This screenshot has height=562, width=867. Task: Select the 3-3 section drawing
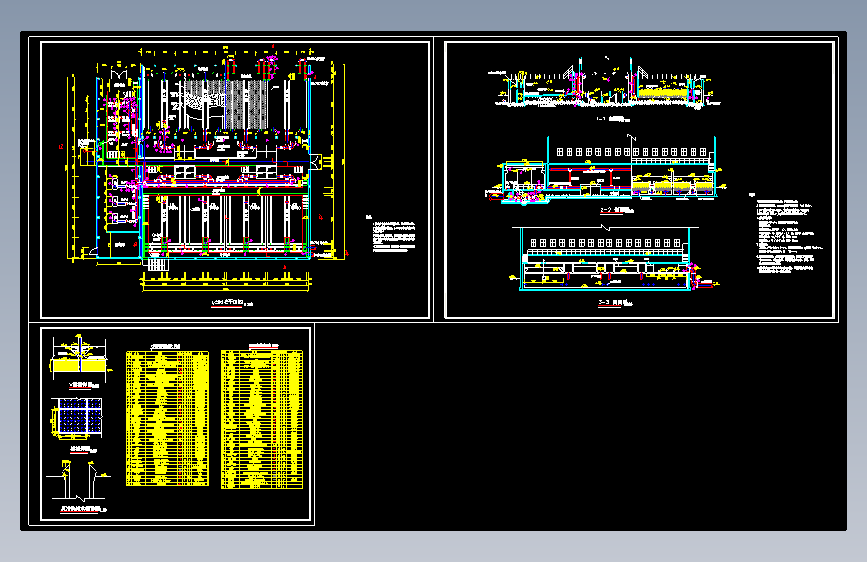[x=615, y=258]
